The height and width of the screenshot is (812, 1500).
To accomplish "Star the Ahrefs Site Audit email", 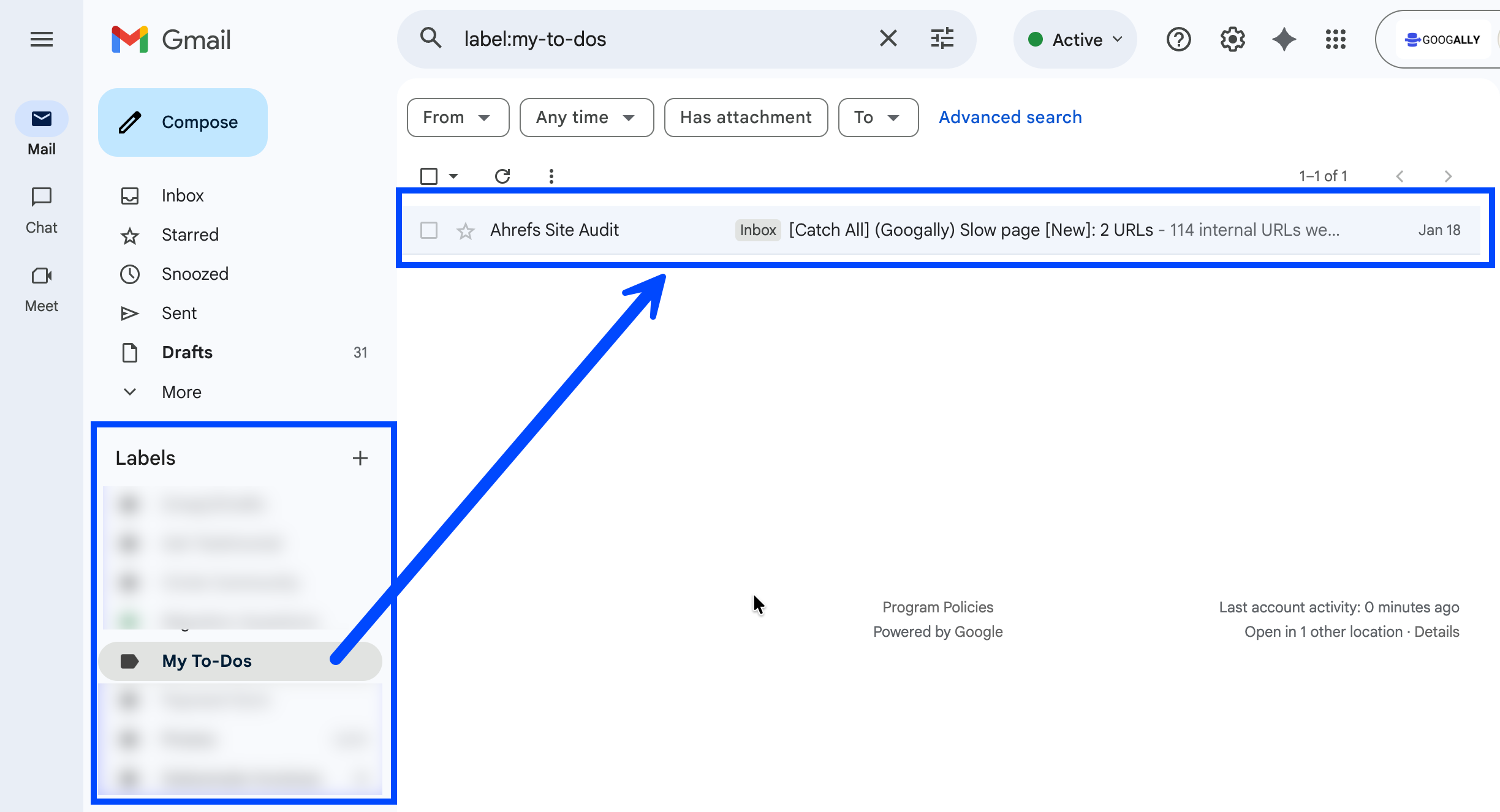I will coord(466,231).
